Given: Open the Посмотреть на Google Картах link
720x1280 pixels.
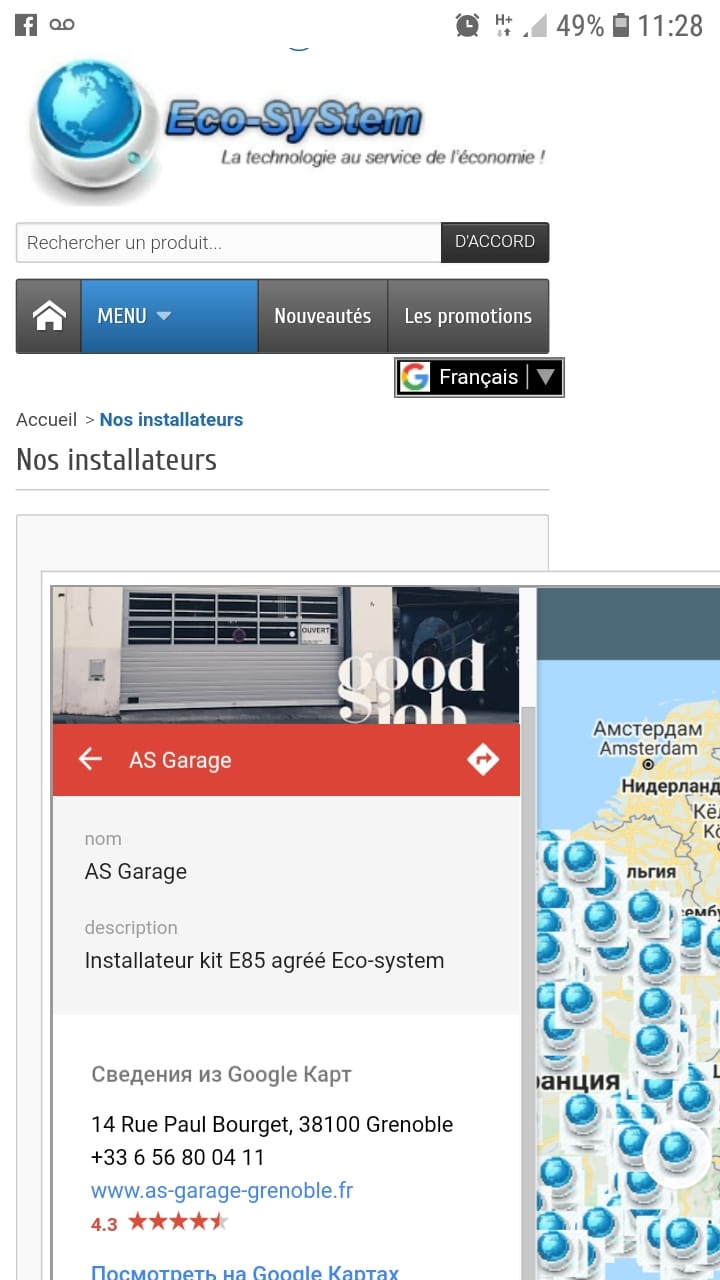Looking at the screenshot, I should pyautogui.click(x=245, y=1272).
